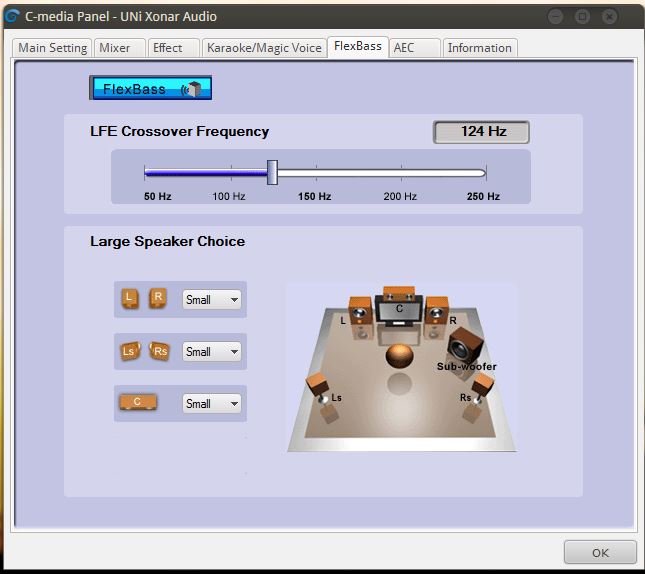Click the listener sphere in room view
645x574 pixels.
(399, 356)
